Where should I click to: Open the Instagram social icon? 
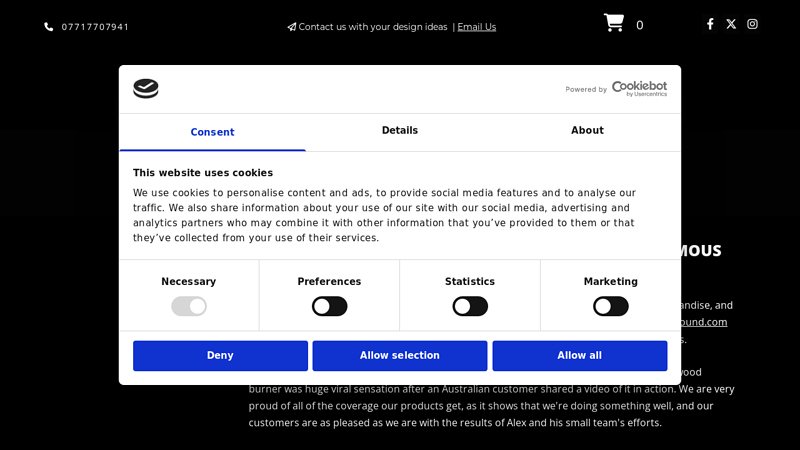[752, 24]
